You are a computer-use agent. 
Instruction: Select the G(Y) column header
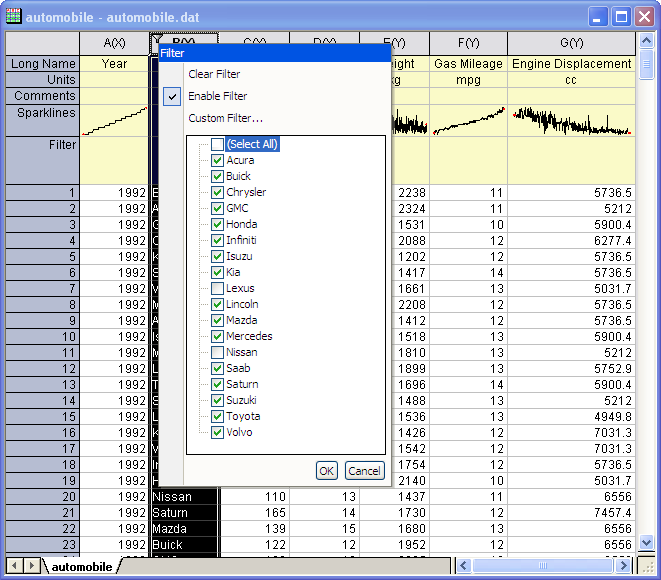(x=571, y=43)
